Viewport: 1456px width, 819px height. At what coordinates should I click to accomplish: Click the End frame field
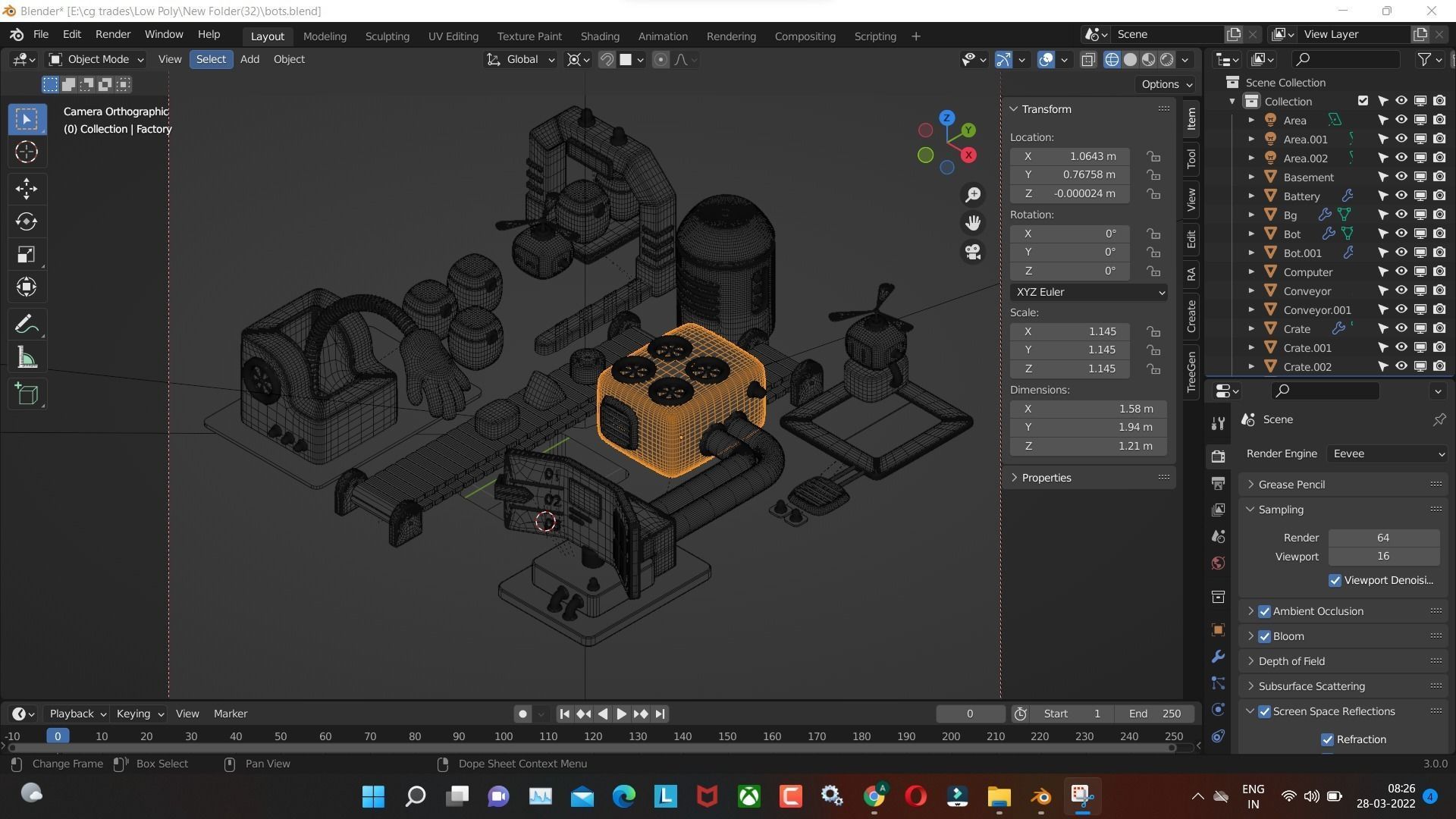click(x=1154, y=714)
